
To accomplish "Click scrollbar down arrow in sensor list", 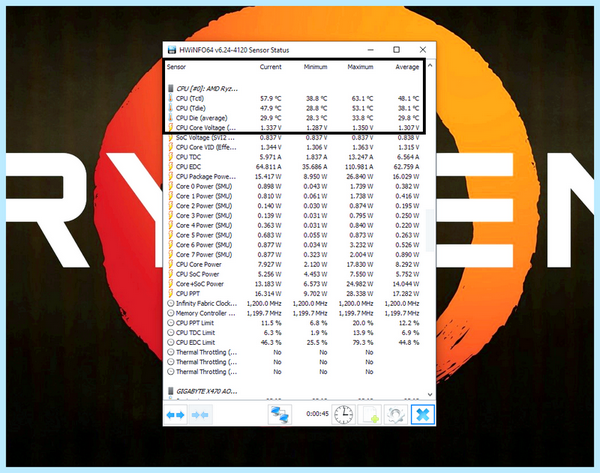I will [430, 394].
